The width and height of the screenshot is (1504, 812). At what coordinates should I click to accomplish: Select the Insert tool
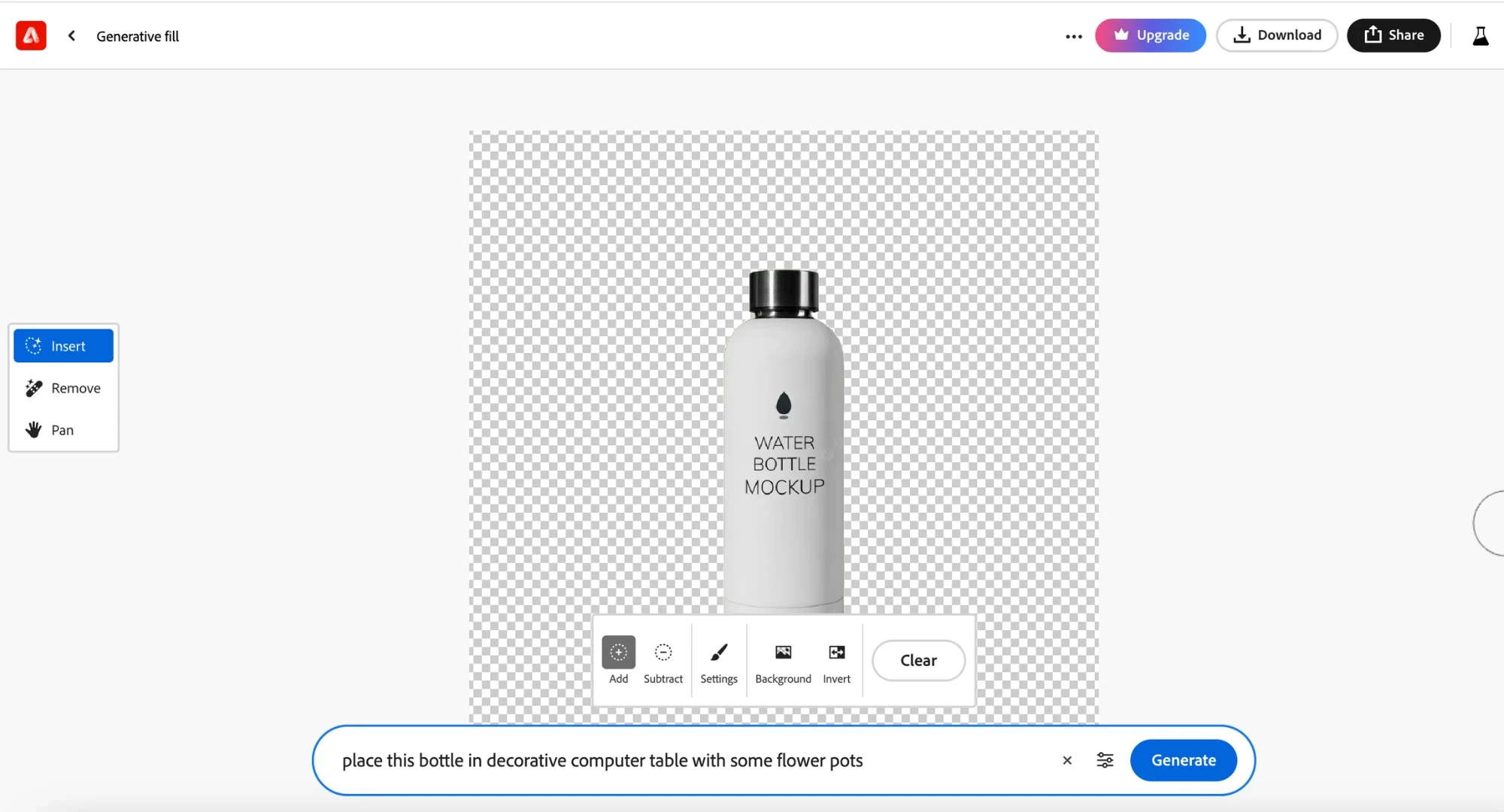pyautogui.click(x=63, y=346)
